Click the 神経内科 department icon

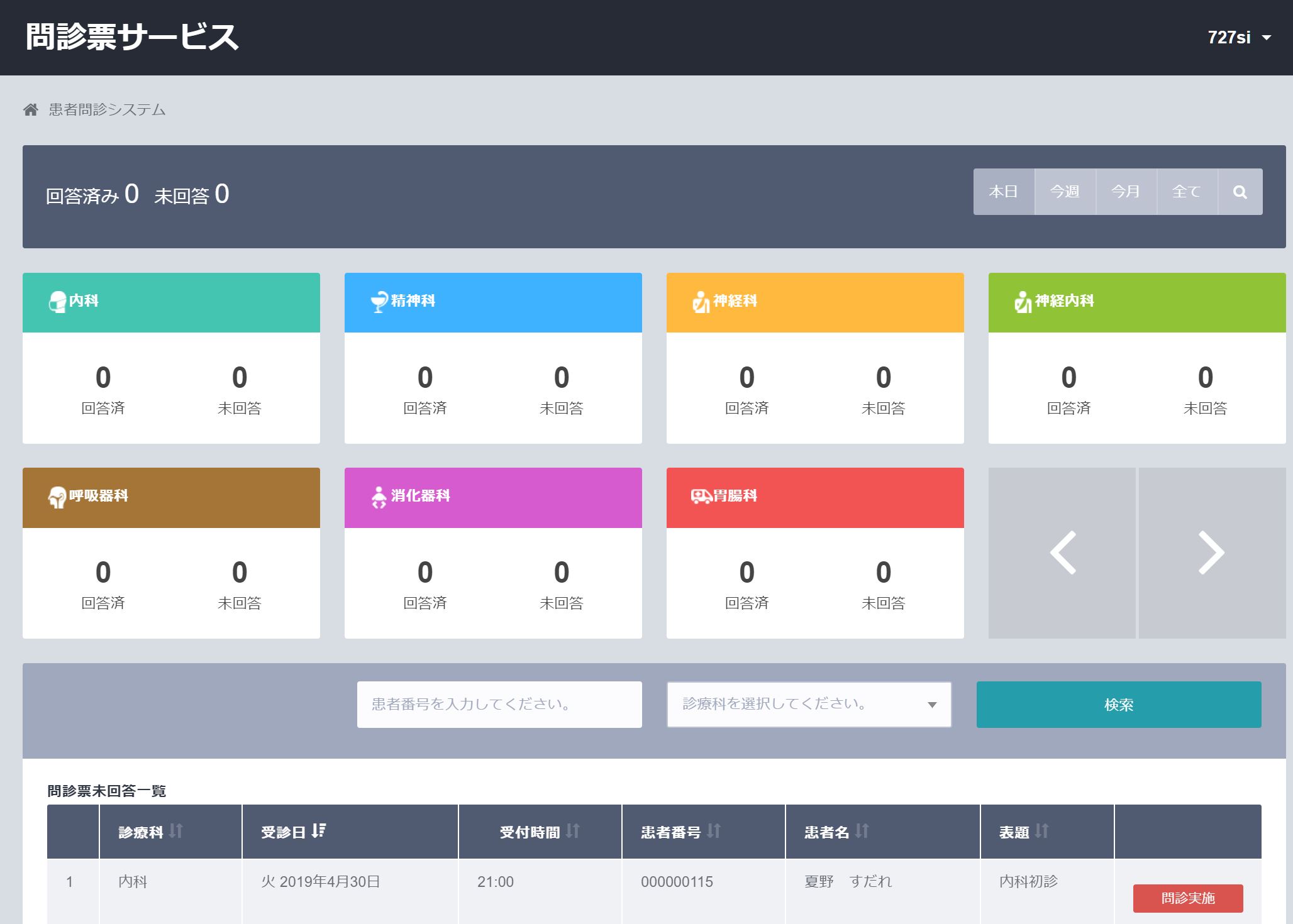click(x=1023, y=302)
